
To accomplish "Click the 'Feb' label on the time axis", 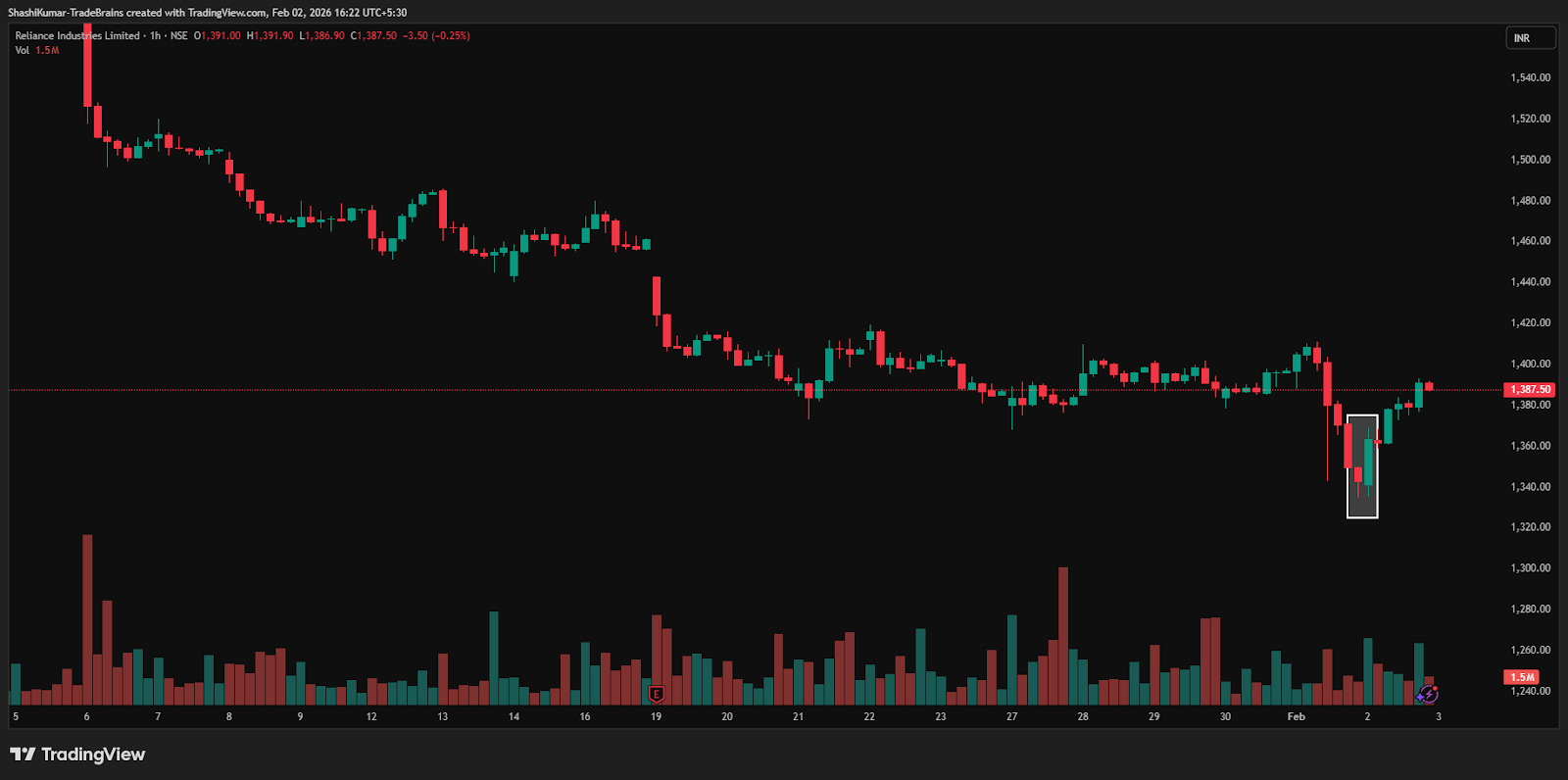I will (x=1296, y=716).
